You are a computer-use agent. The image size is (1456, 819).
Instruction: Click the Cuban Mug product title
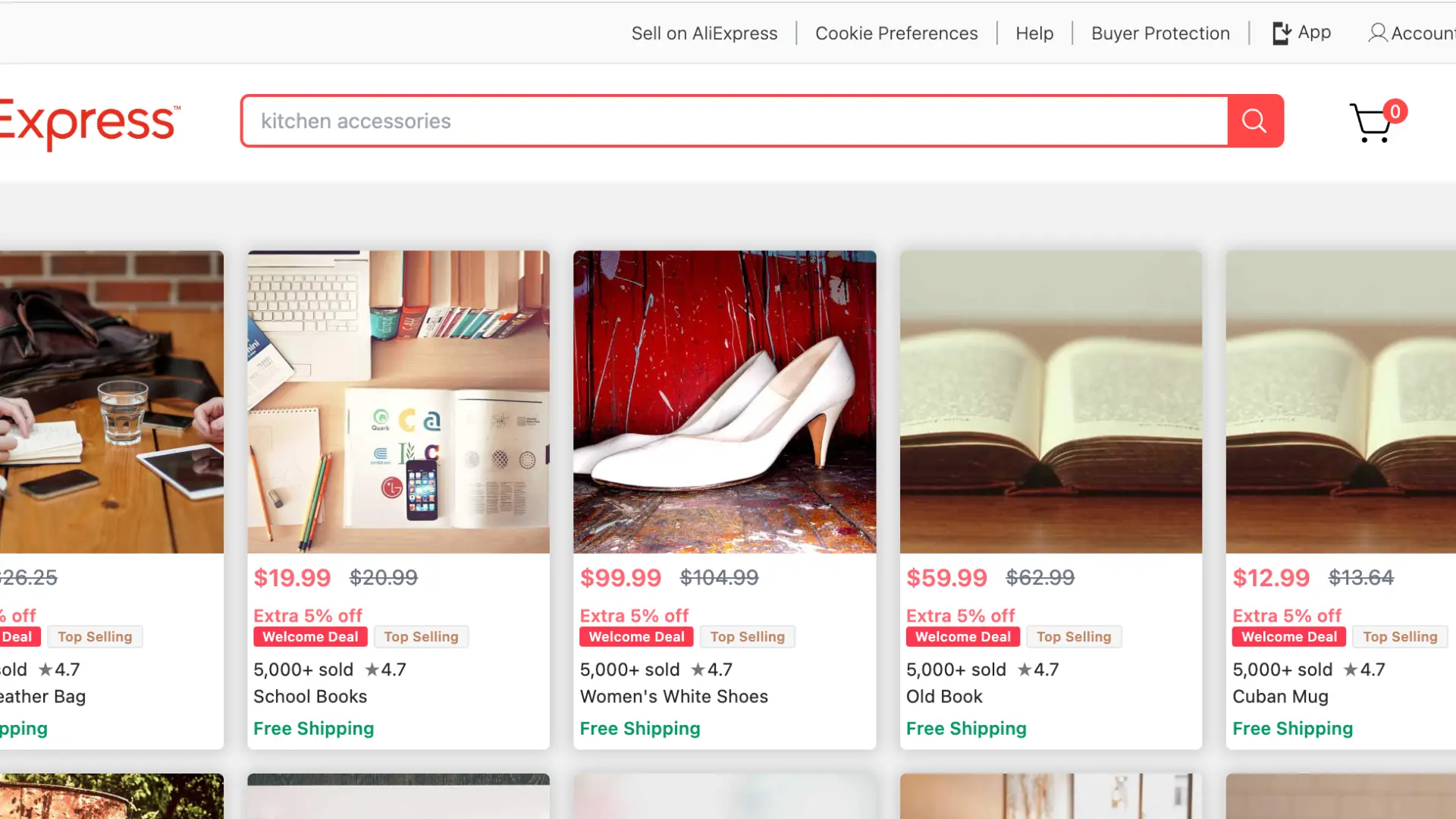point(1280,696)
